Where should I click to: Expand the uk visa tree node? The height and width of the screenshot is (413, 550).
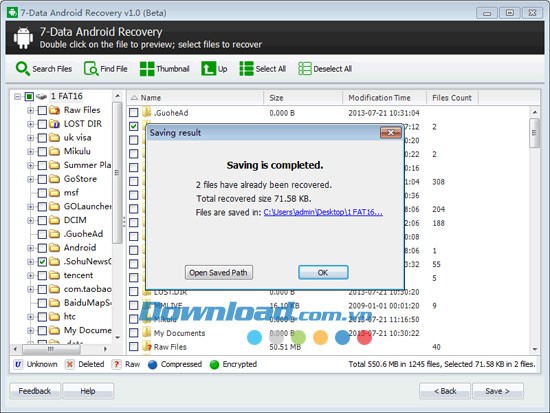[x=31, y=138]
